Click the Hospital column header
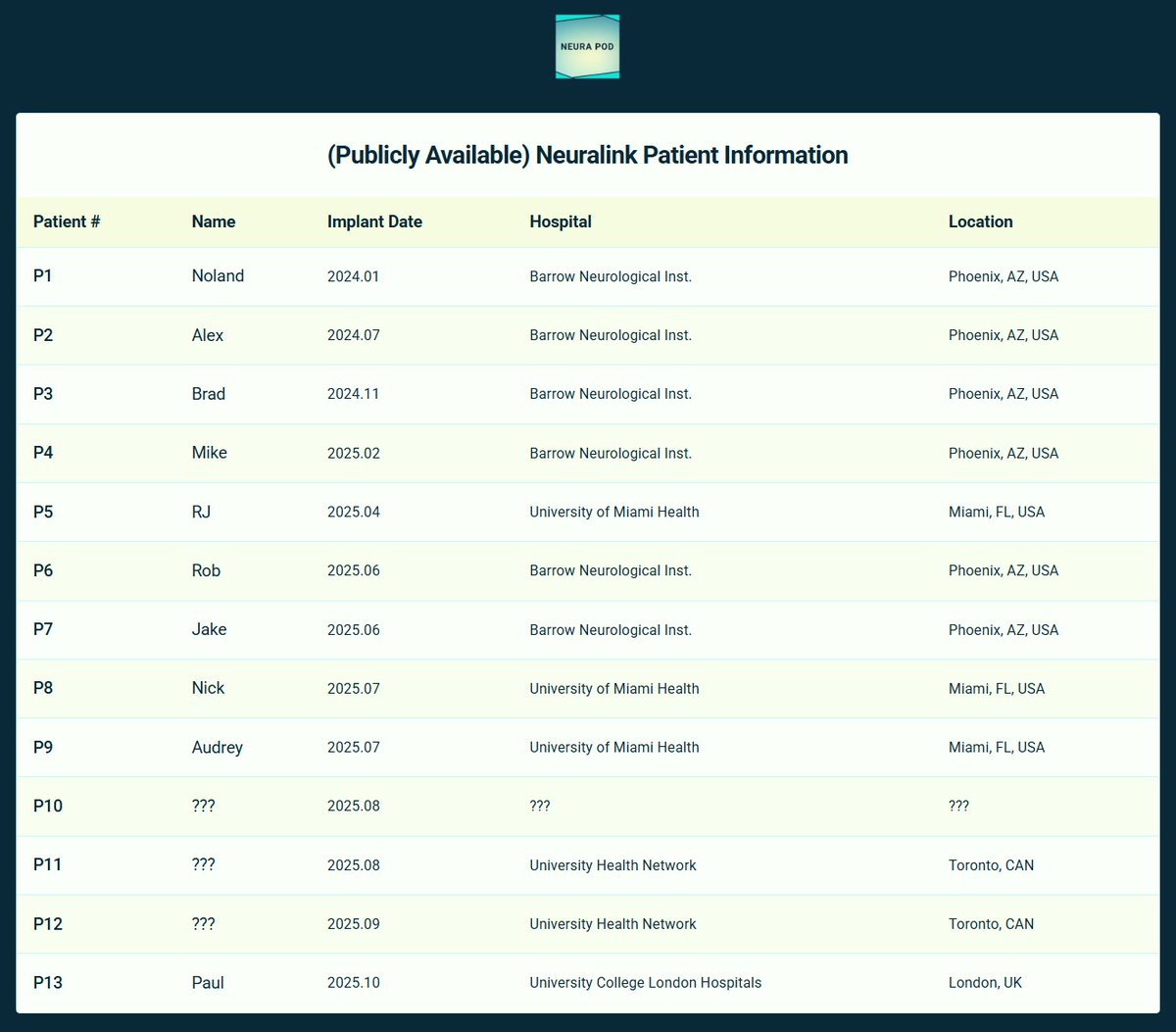1176x1032 pixels. (561, 221)
